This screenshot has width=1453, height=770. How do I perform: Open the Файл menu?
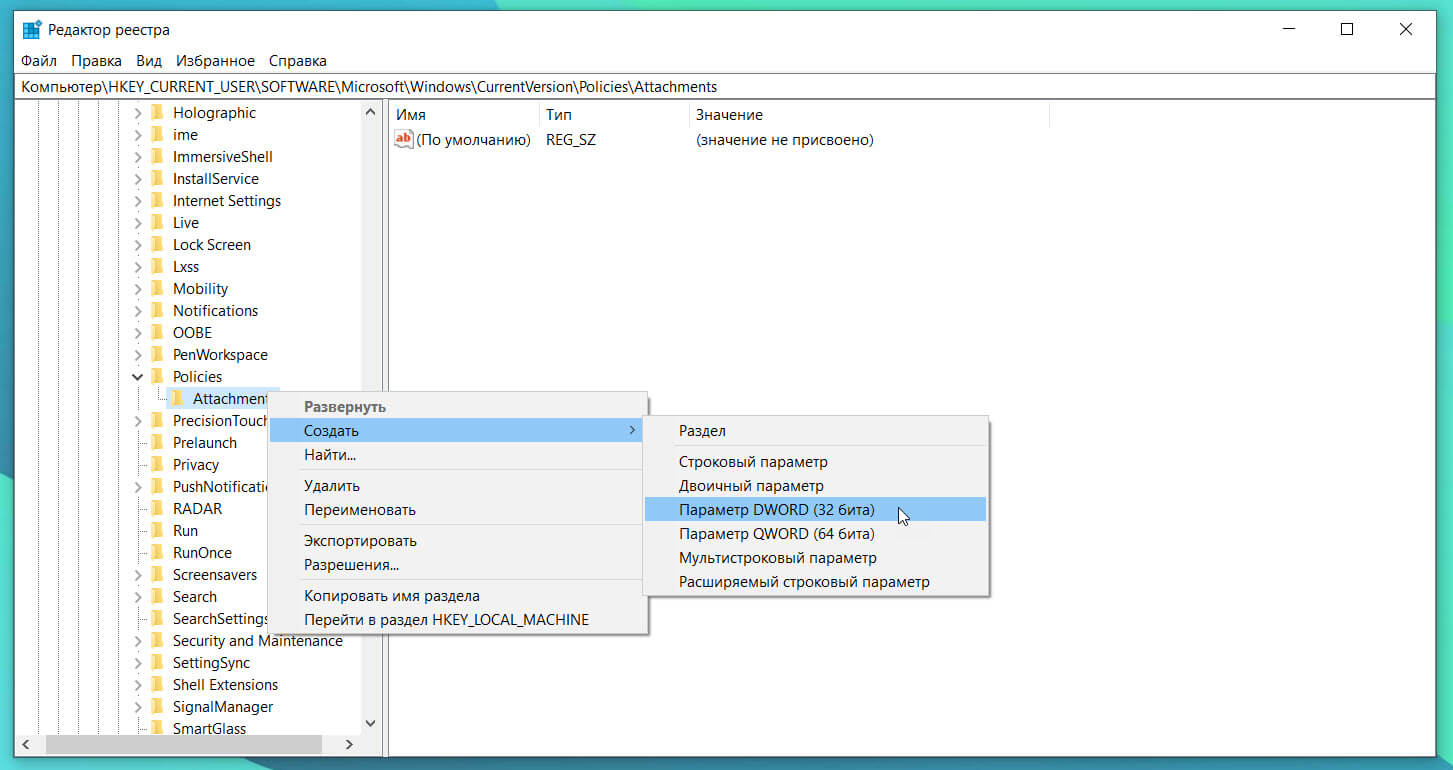[39, 61]
